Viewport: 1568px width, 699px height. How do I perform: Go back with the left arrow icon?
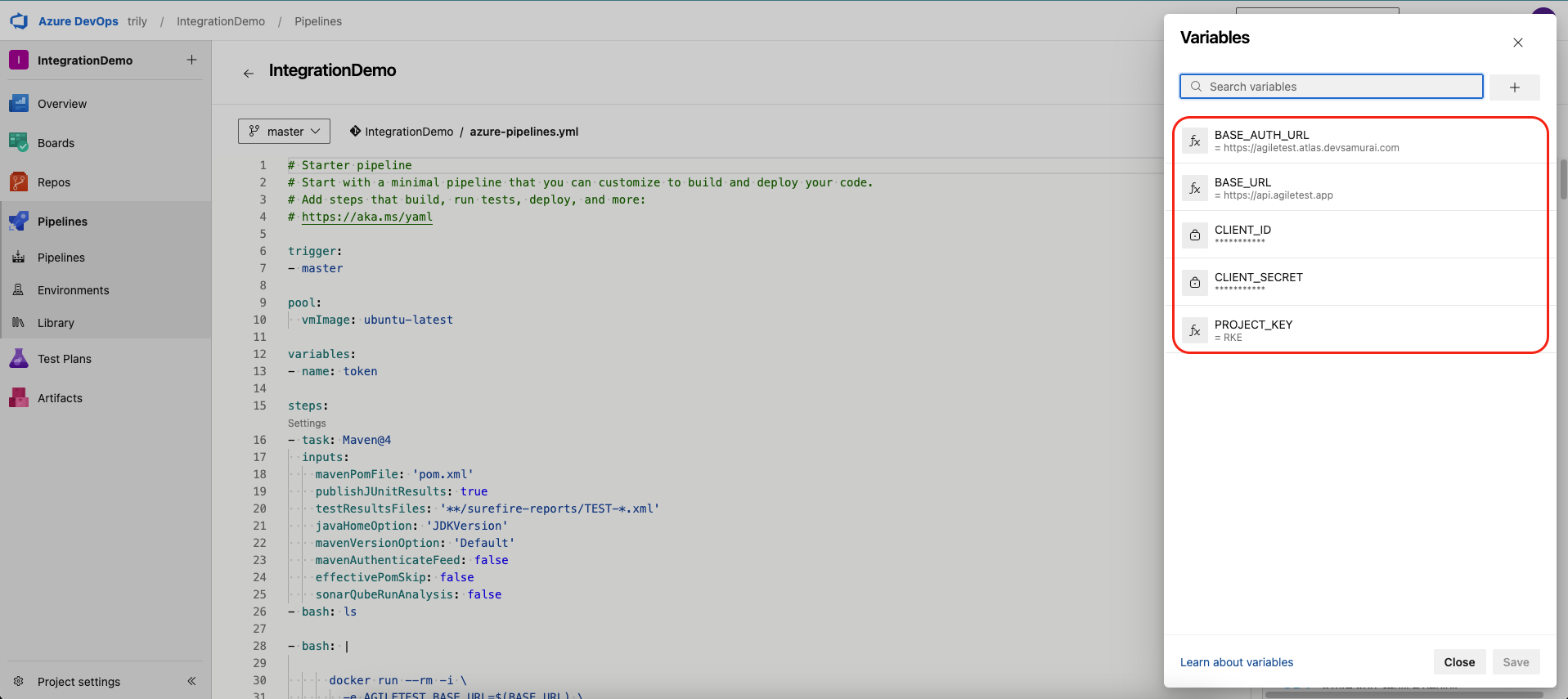(248, 73)
